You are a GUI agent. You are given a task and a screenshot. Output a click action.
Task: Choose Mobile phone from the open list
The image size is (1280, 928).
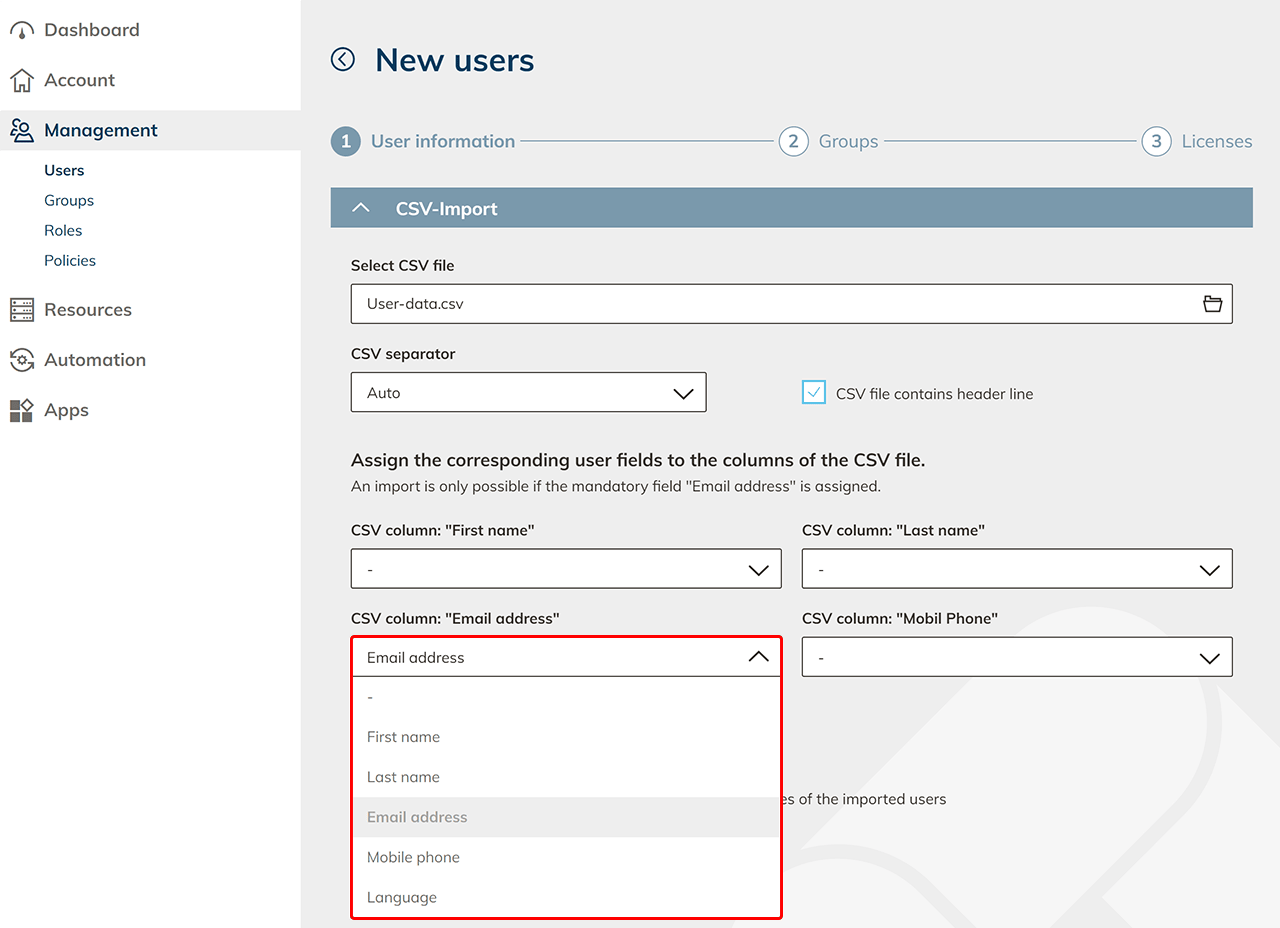pos(413,857)
